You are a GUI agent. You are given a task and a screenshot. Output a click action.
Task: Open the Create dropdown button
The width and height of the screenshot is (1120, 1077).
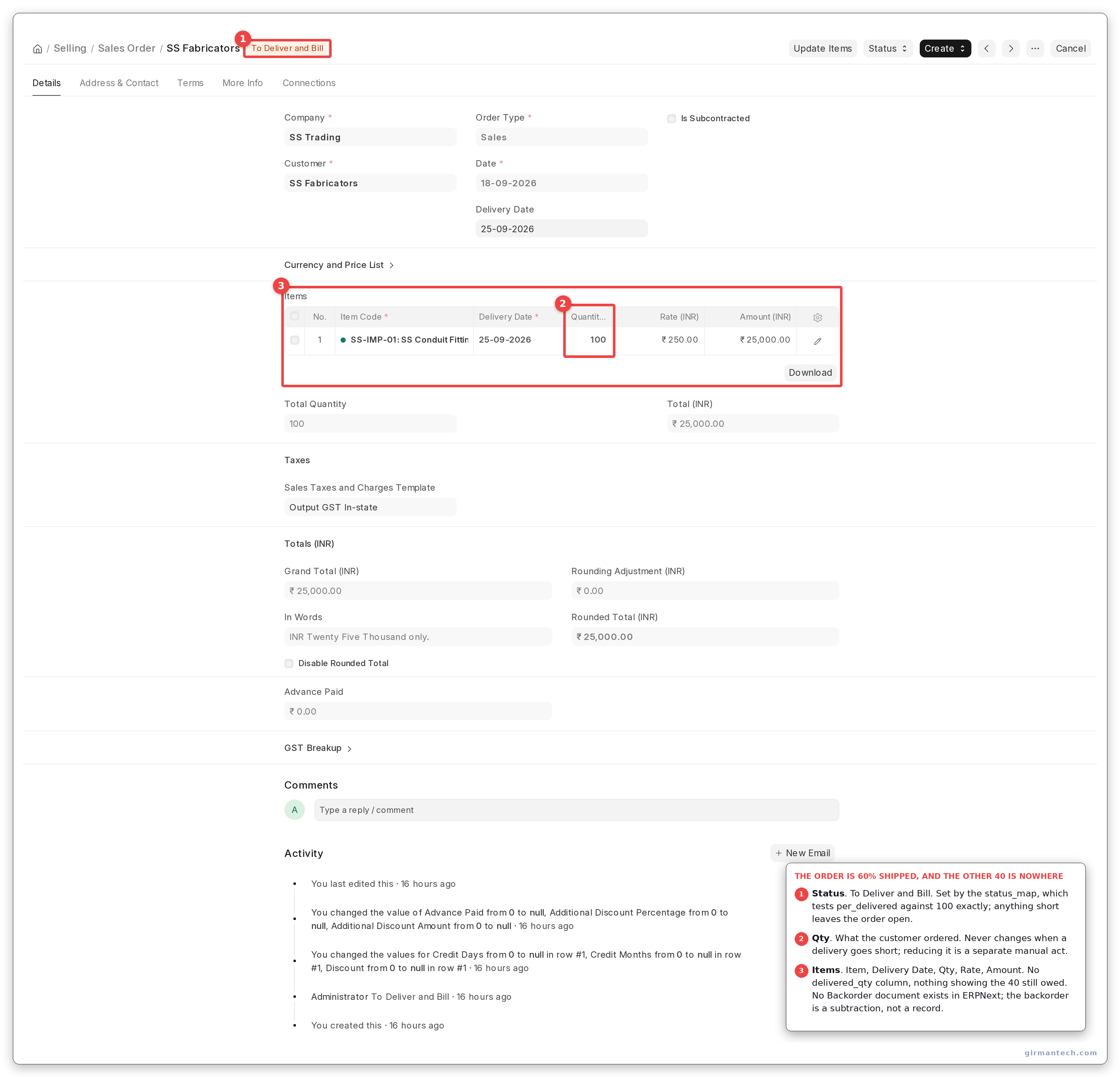(x=945, y=48)
